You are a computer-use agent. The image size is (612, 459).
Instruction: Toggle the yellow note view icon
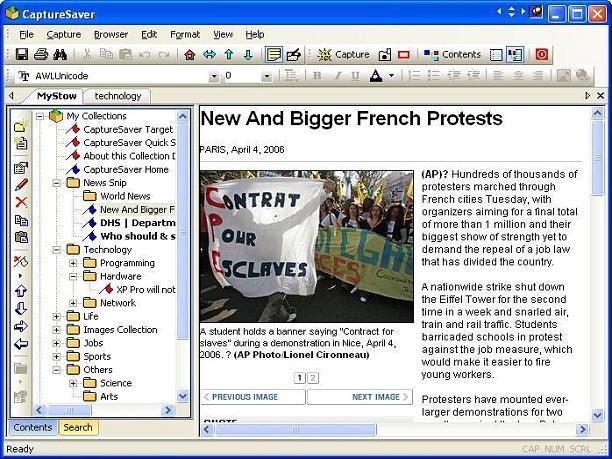tap(274, 55)
